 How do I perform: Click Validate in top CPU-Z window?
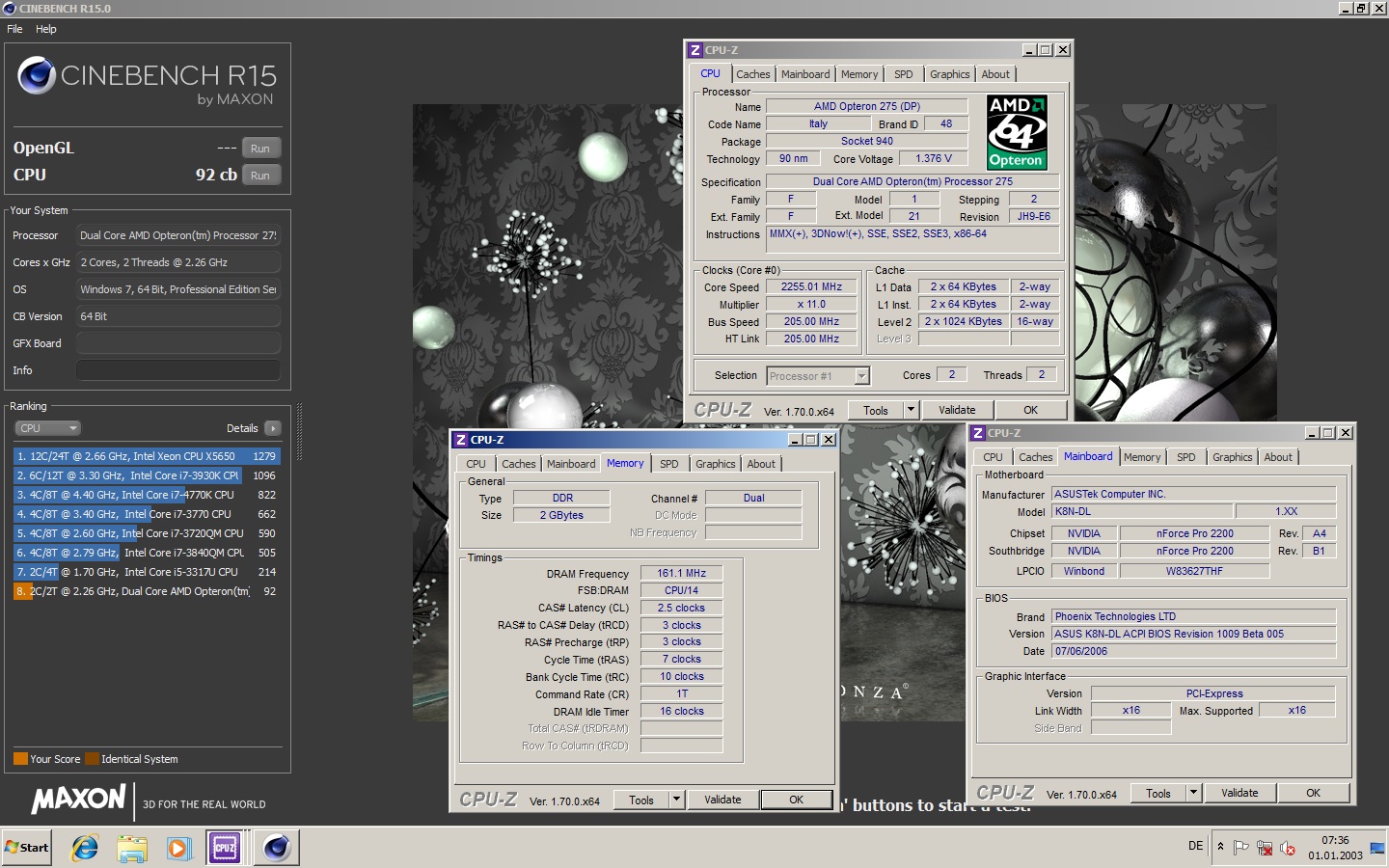pos(958,411)
